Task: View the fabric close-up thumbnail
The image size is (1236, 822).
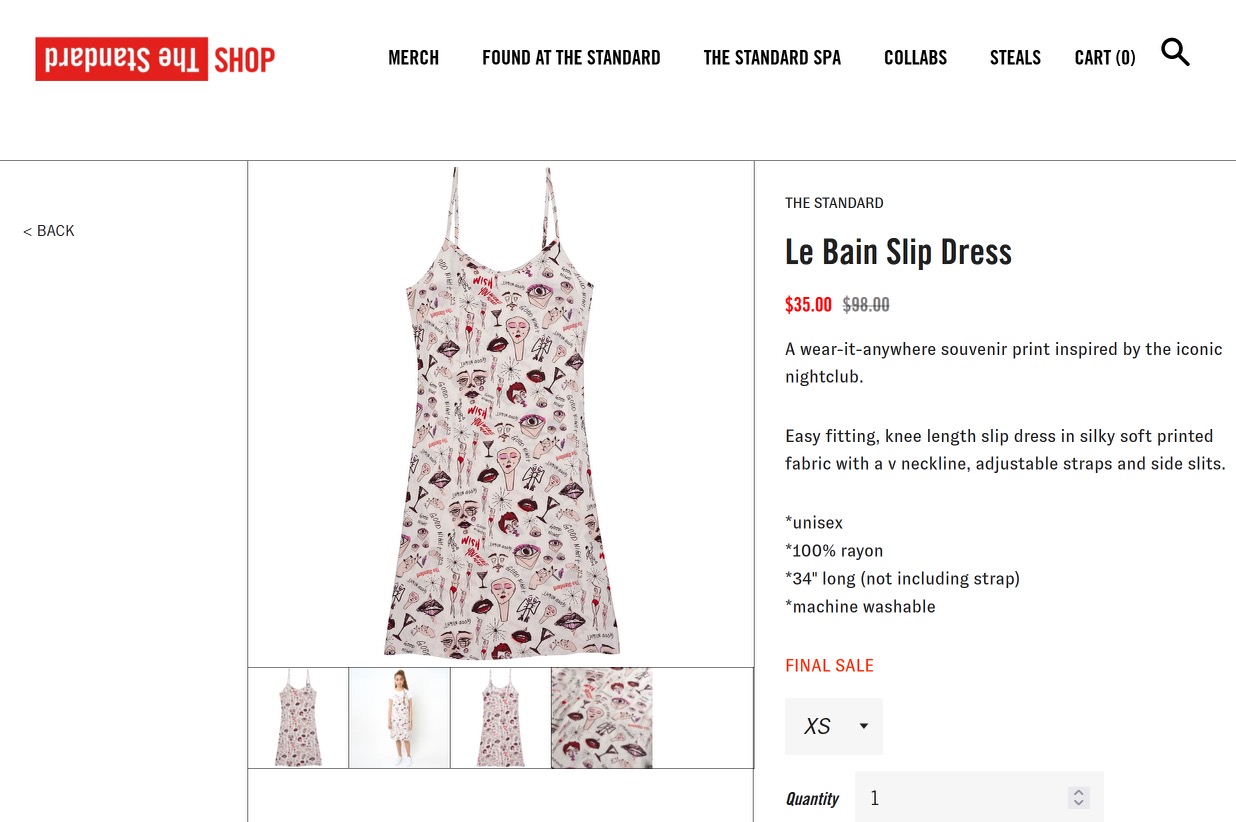Action: click(x=601, y=718)
